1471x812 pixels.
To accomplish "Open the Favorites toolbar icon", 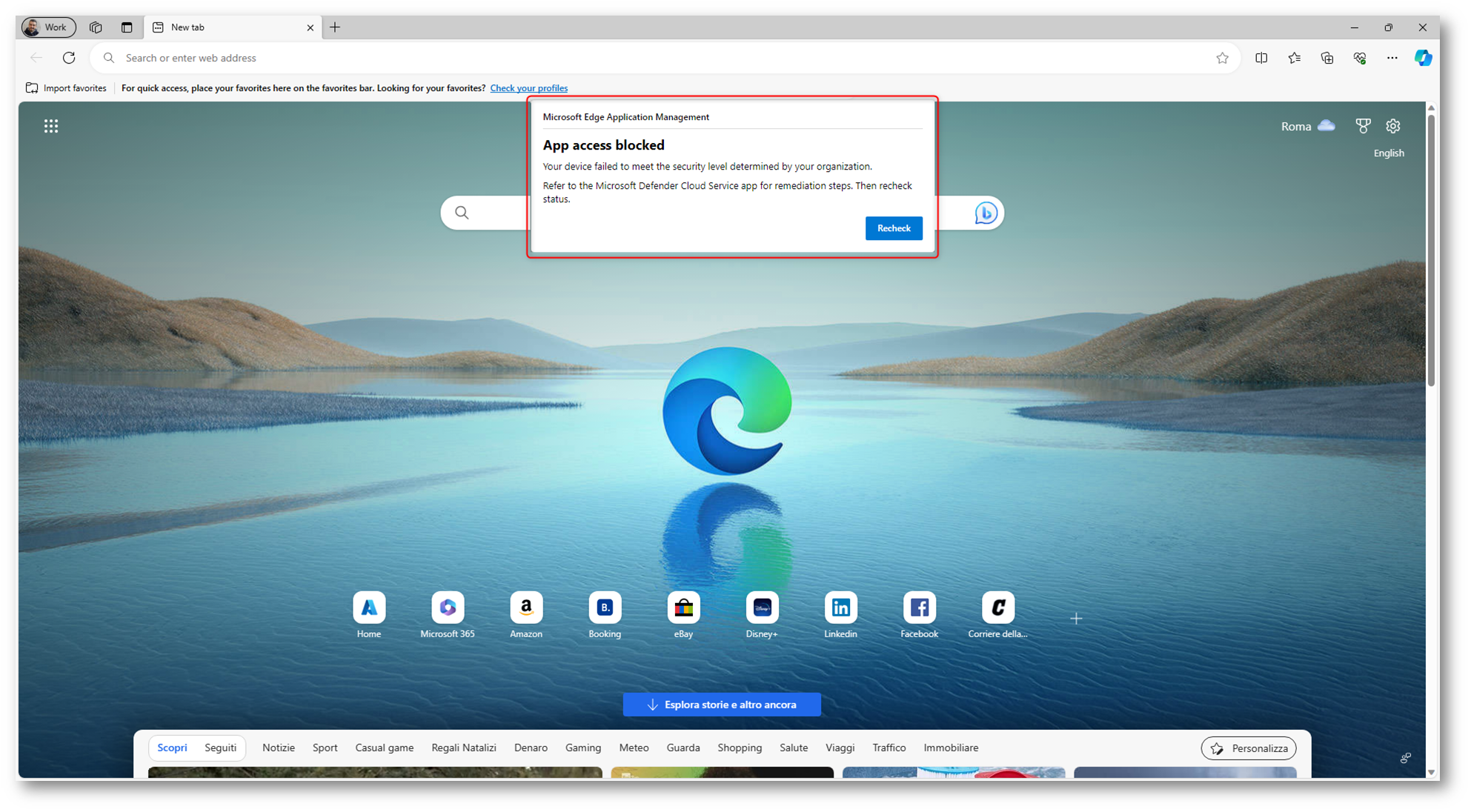I will click(x=1294, y=58).
